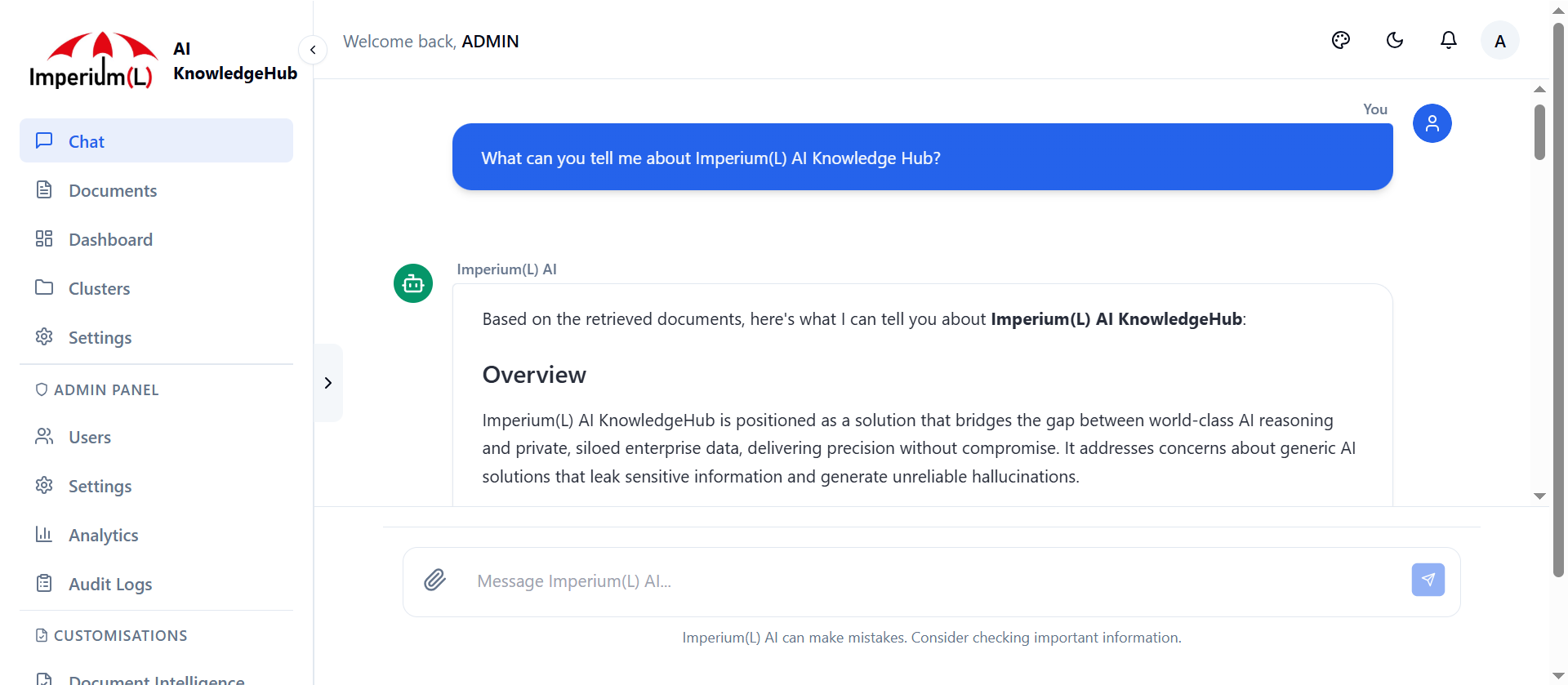Screen dimensions: 1568x685
Task: Open Audit Logs
Action: 156,584
